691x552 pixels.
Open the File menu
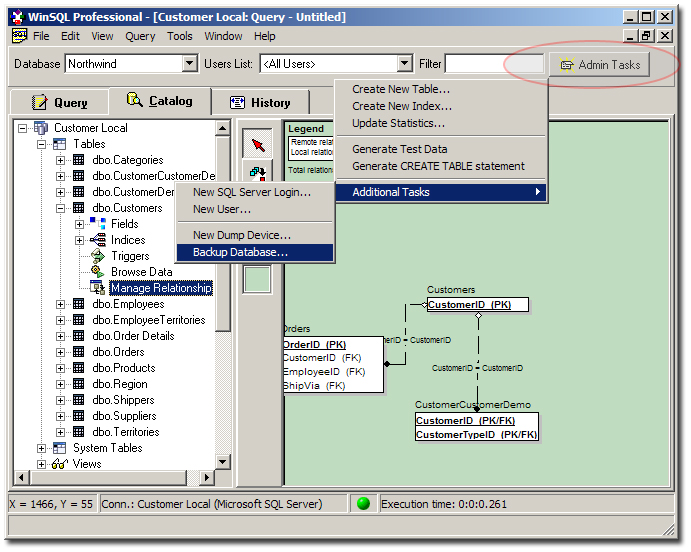pyautogui.click(x=41, y=36)
